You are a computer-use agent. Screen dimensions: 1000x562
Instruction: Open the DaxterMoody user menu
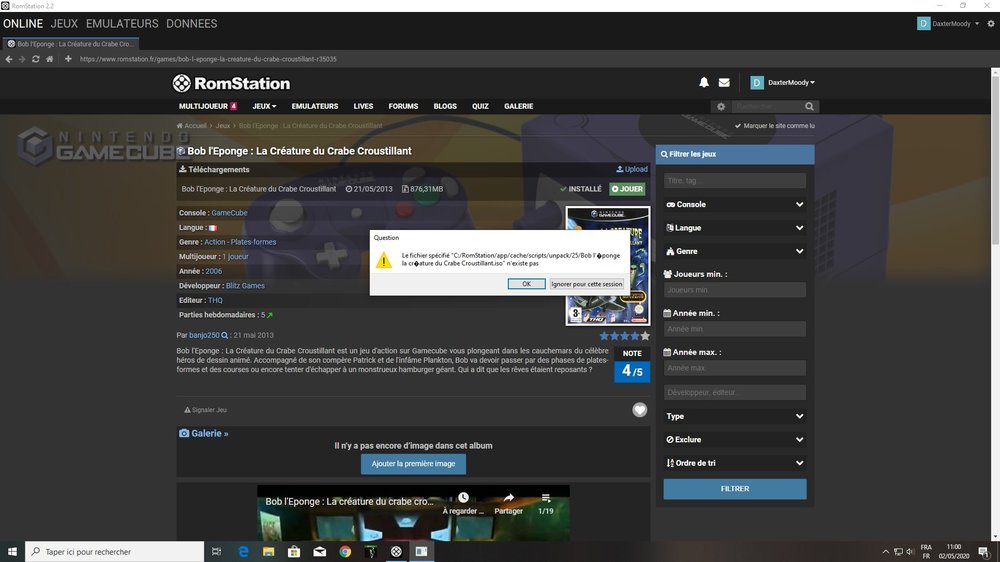click(x=783, y=83)
